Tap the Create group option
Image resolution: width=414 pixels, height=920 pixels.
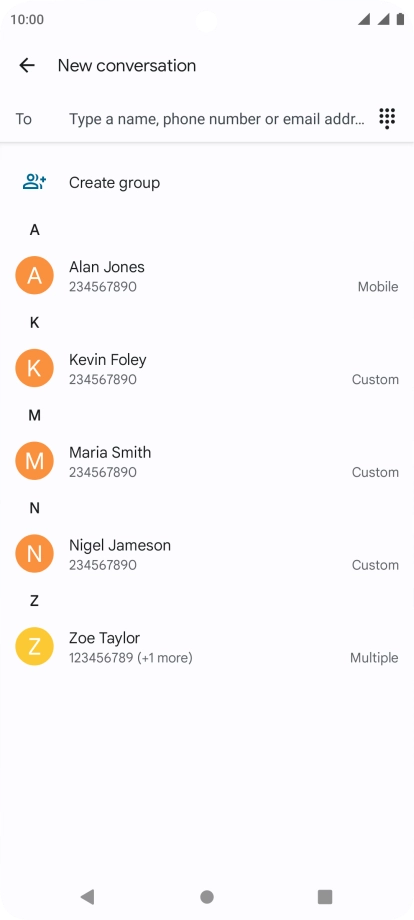114,183
